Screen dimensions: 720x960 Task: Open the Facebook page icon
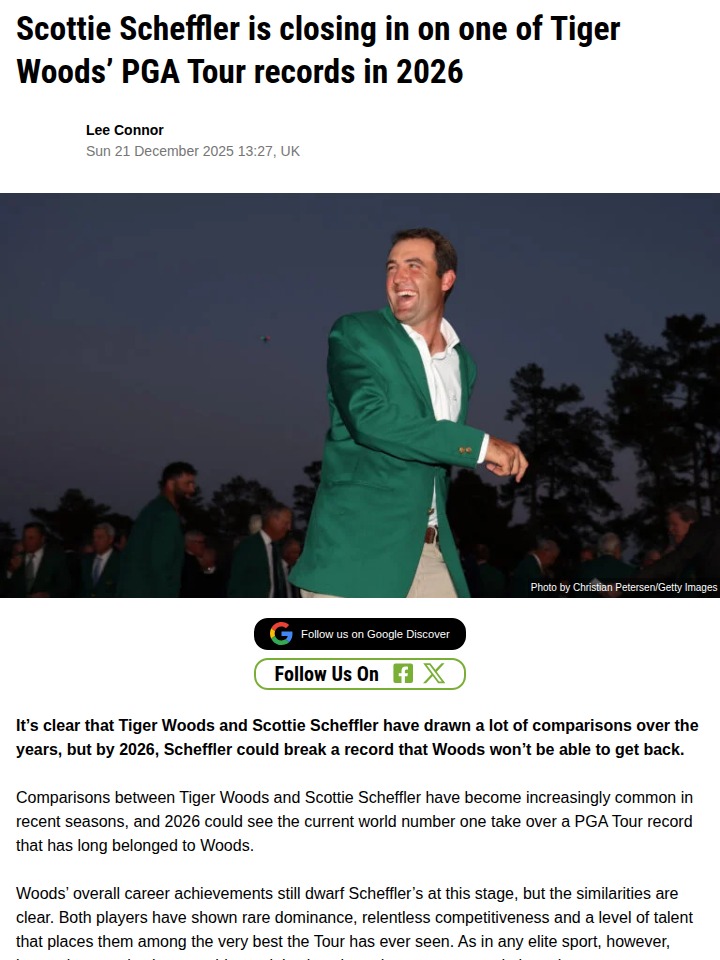tap(403, 673)
